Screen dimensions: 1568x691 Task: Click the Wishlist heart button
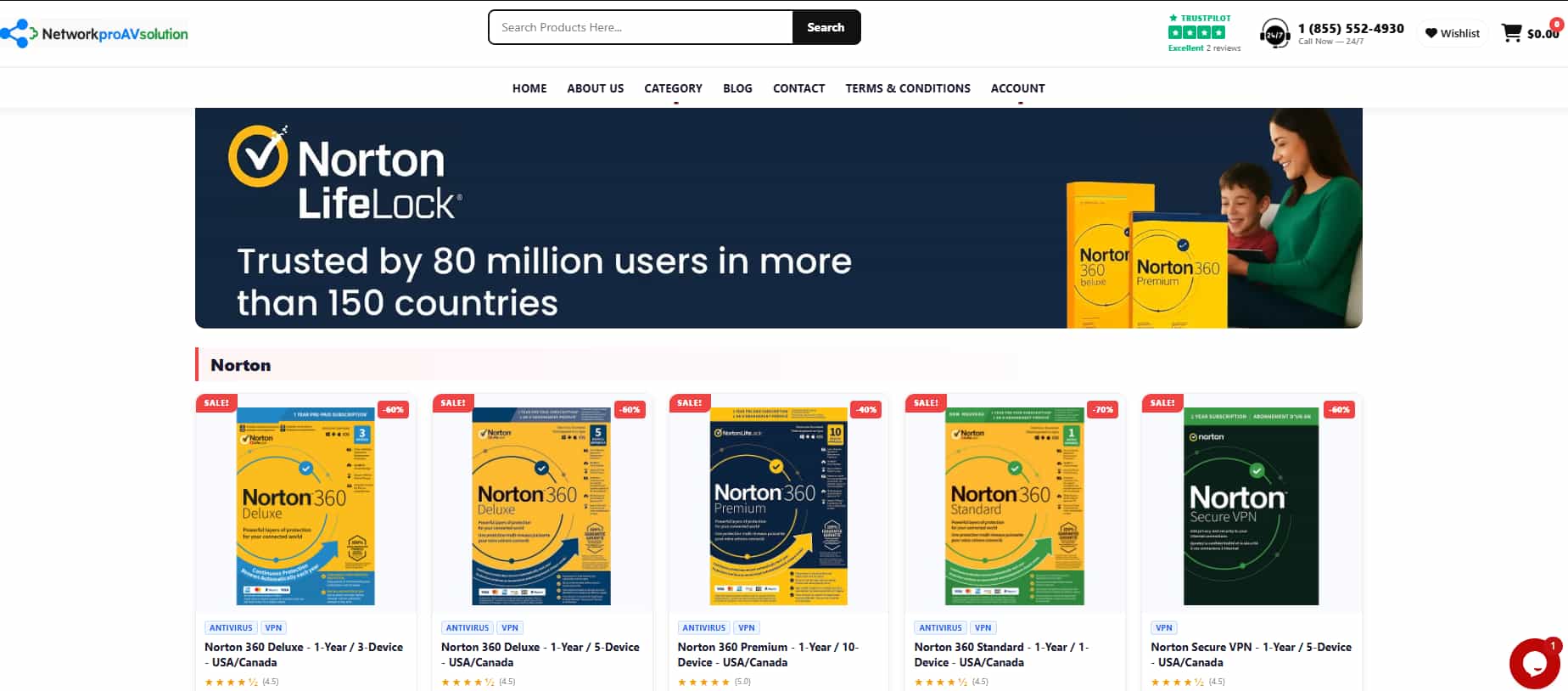pos(1452,33)
